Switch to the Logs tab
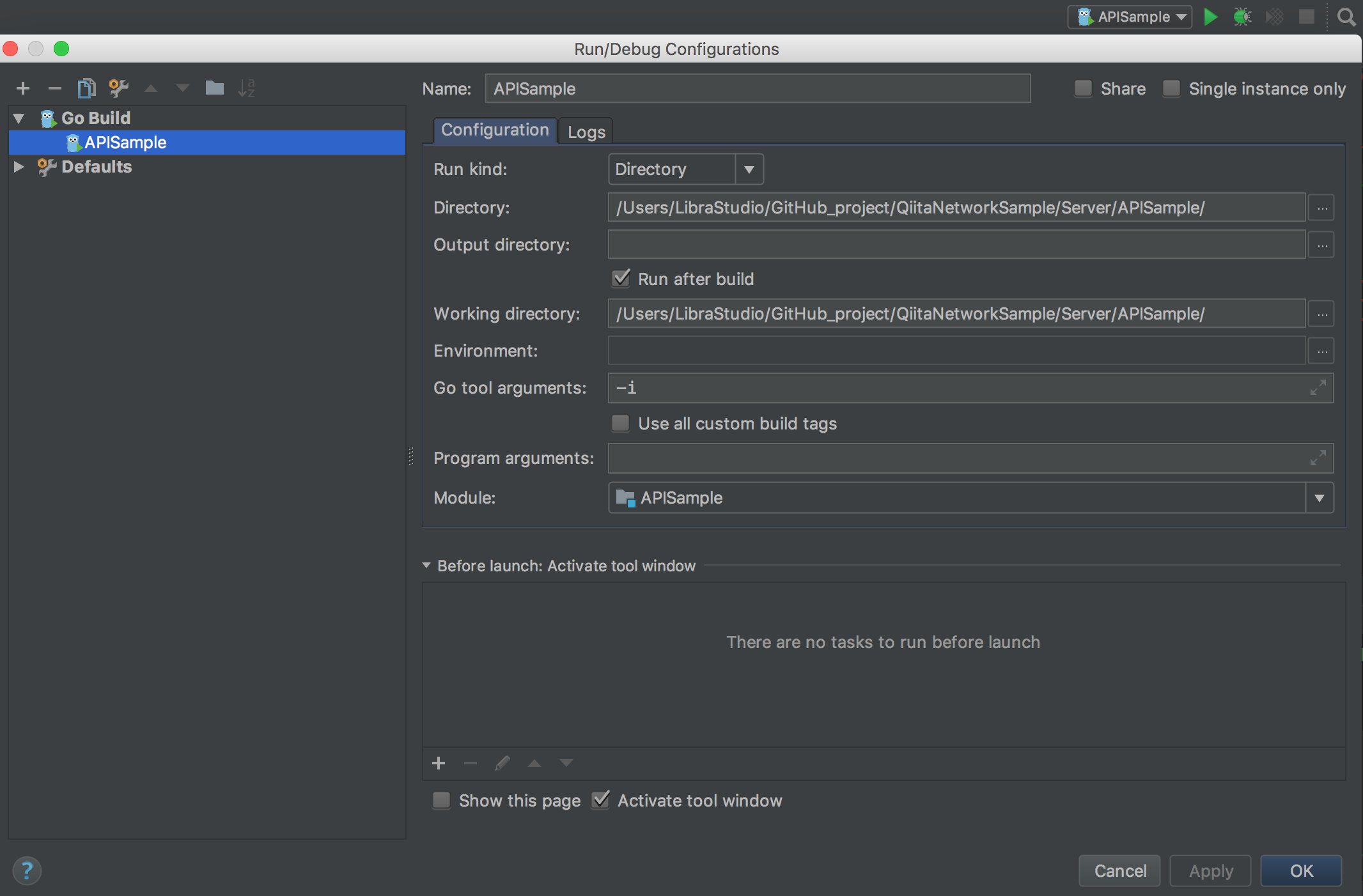Viewport: 1363px width, 896px height. point(586,131)
